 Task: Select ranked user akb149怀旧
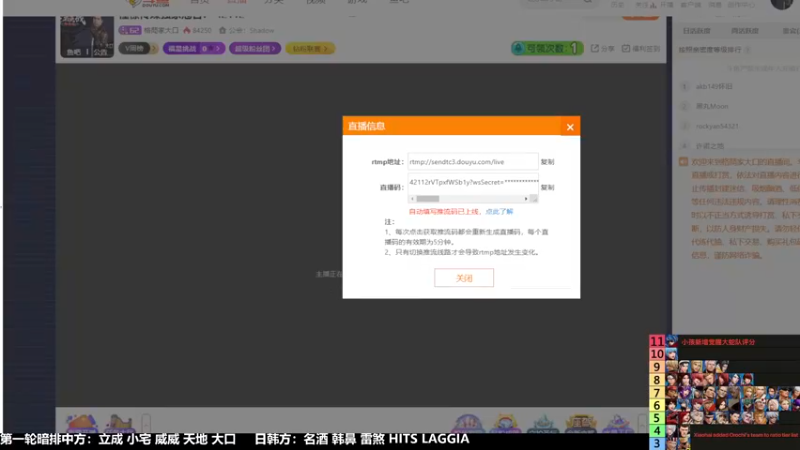714,87
